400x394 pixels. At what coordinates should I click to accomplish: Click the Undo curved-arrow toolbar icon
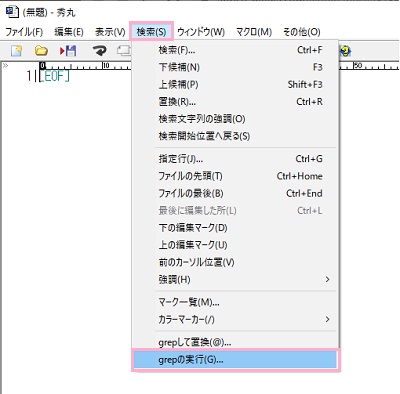click(x=99, y=51)
